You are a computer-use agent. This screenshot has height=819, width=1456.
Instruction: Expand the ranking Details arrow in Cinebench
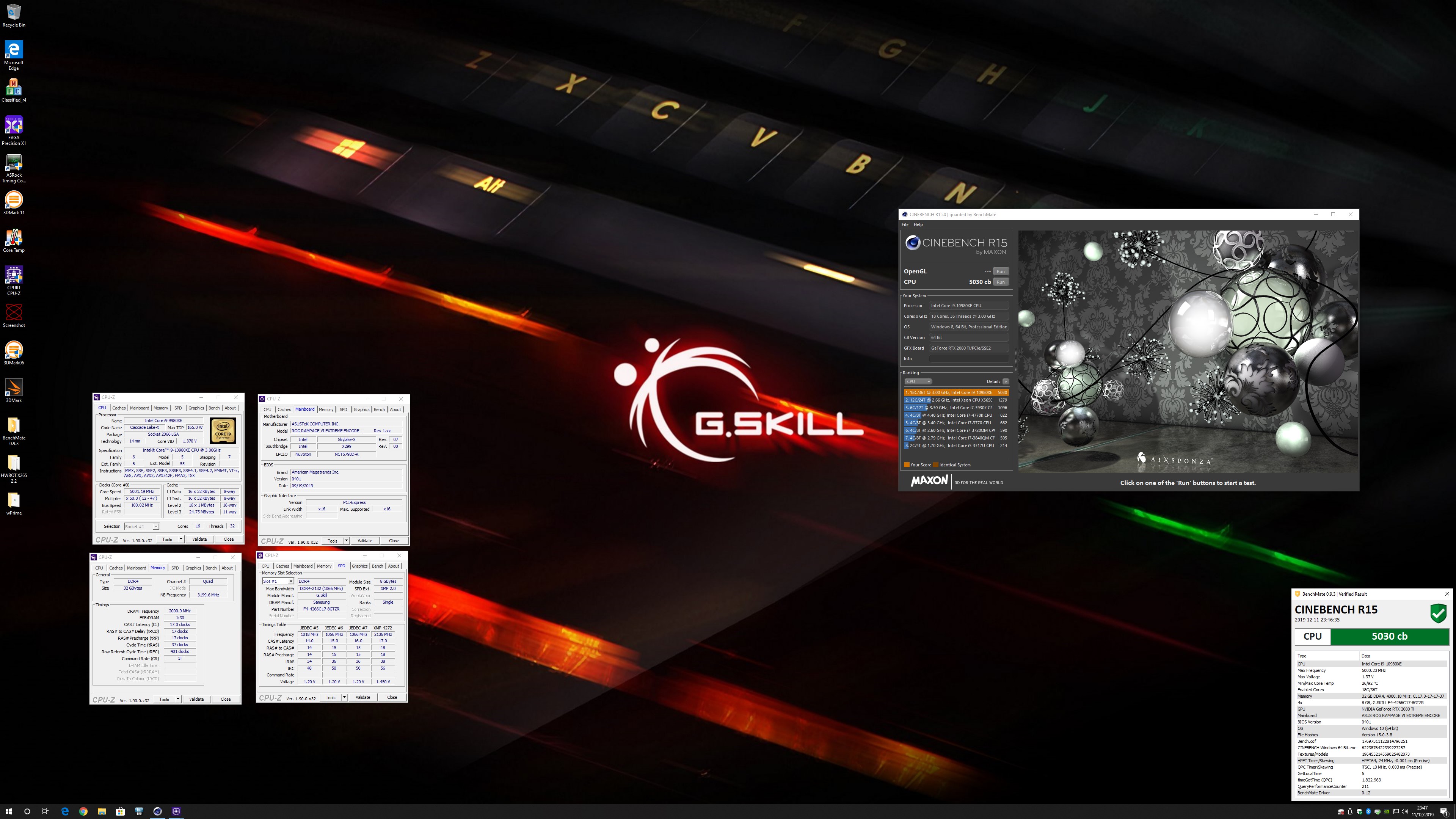1006,381
